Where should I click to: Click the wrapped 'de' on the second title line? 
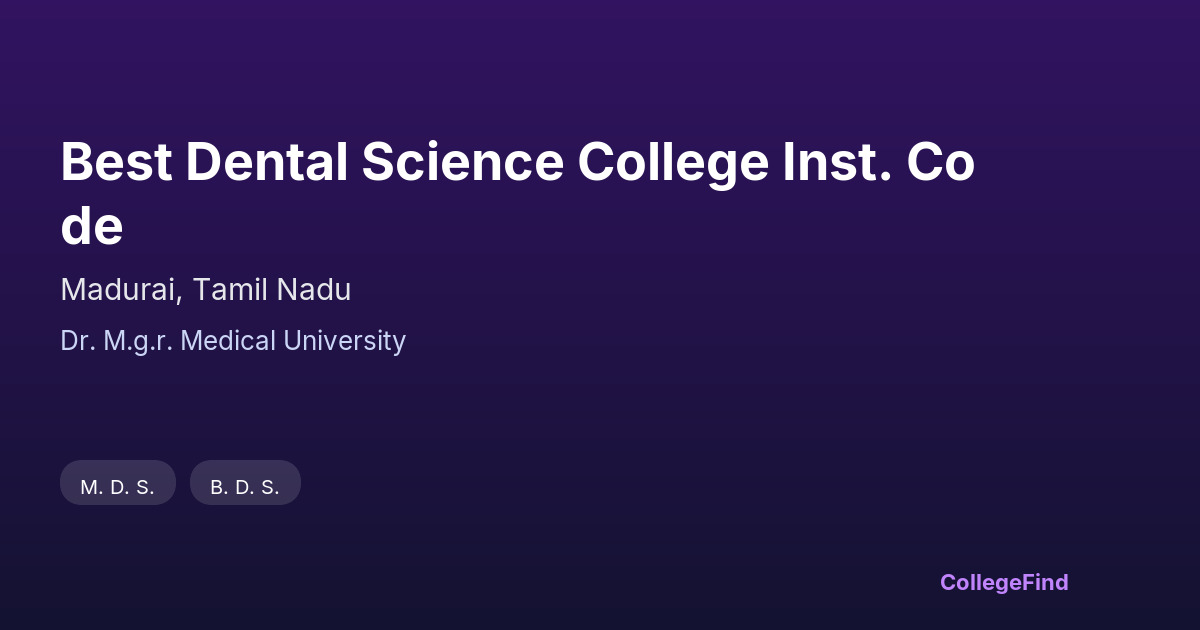[x=91, y=227]
